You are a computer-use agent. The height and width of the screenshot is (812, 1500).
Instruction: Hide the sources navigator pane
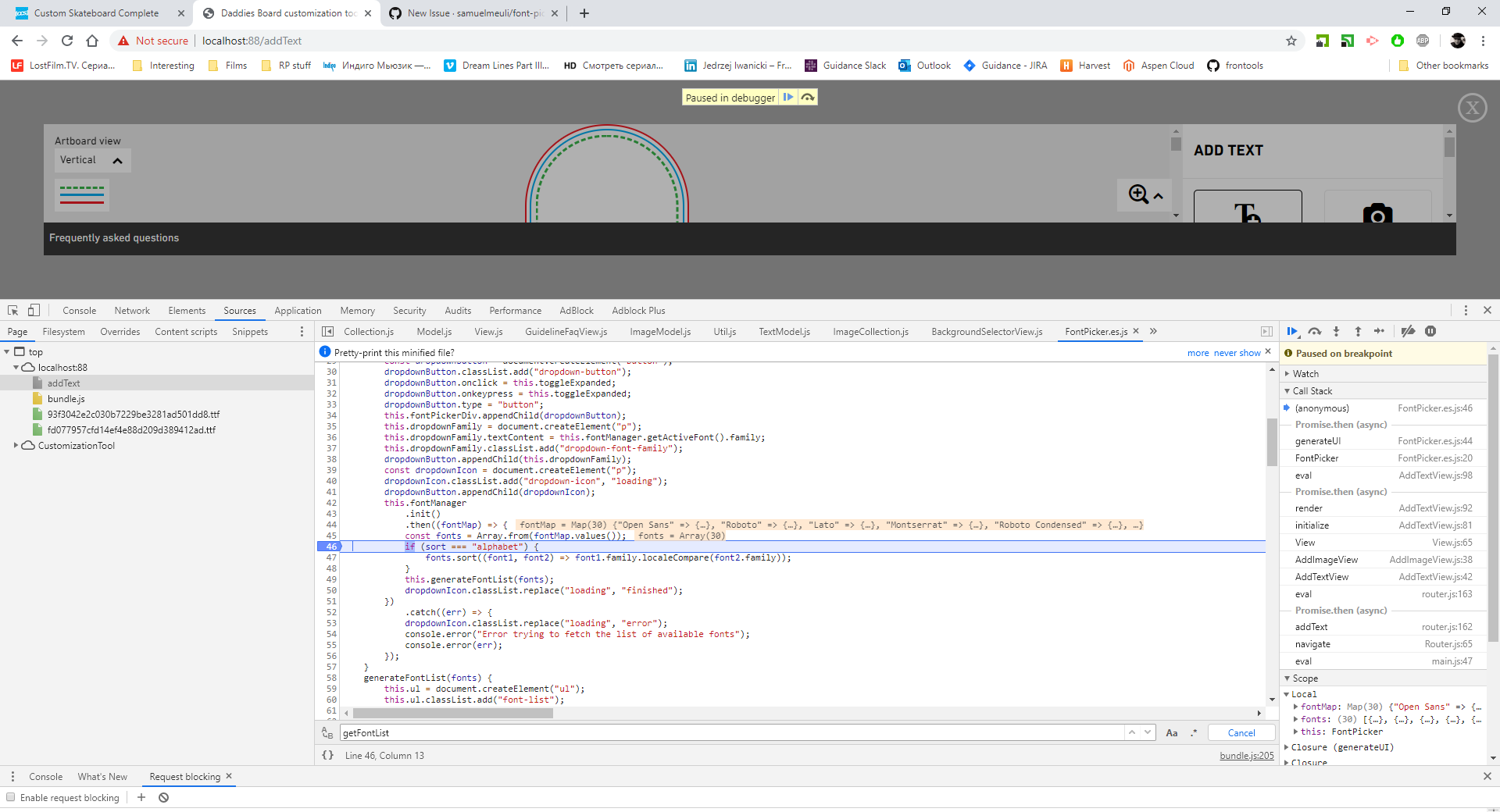[x=328, y=332]
